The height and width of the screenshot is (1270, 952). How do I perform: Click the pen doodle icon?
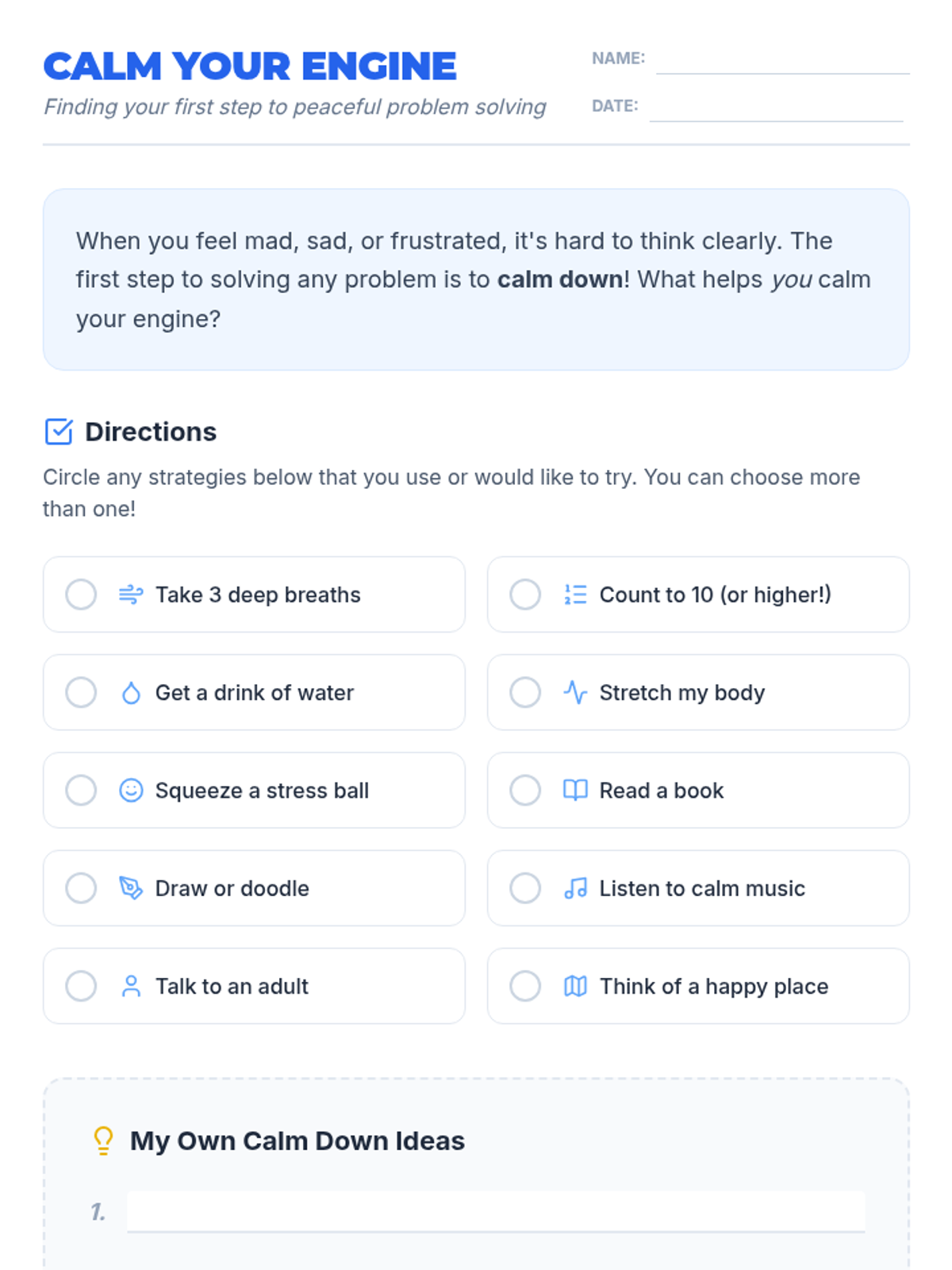[x=131, y=888]
